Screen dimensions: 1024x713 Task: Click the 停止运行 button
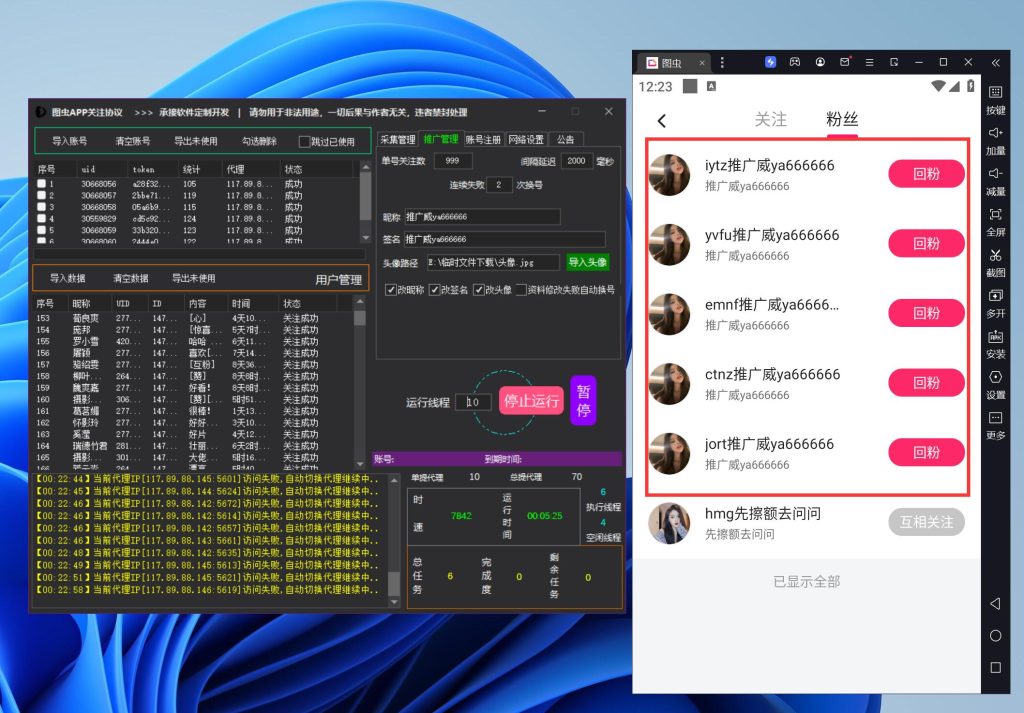531,402
